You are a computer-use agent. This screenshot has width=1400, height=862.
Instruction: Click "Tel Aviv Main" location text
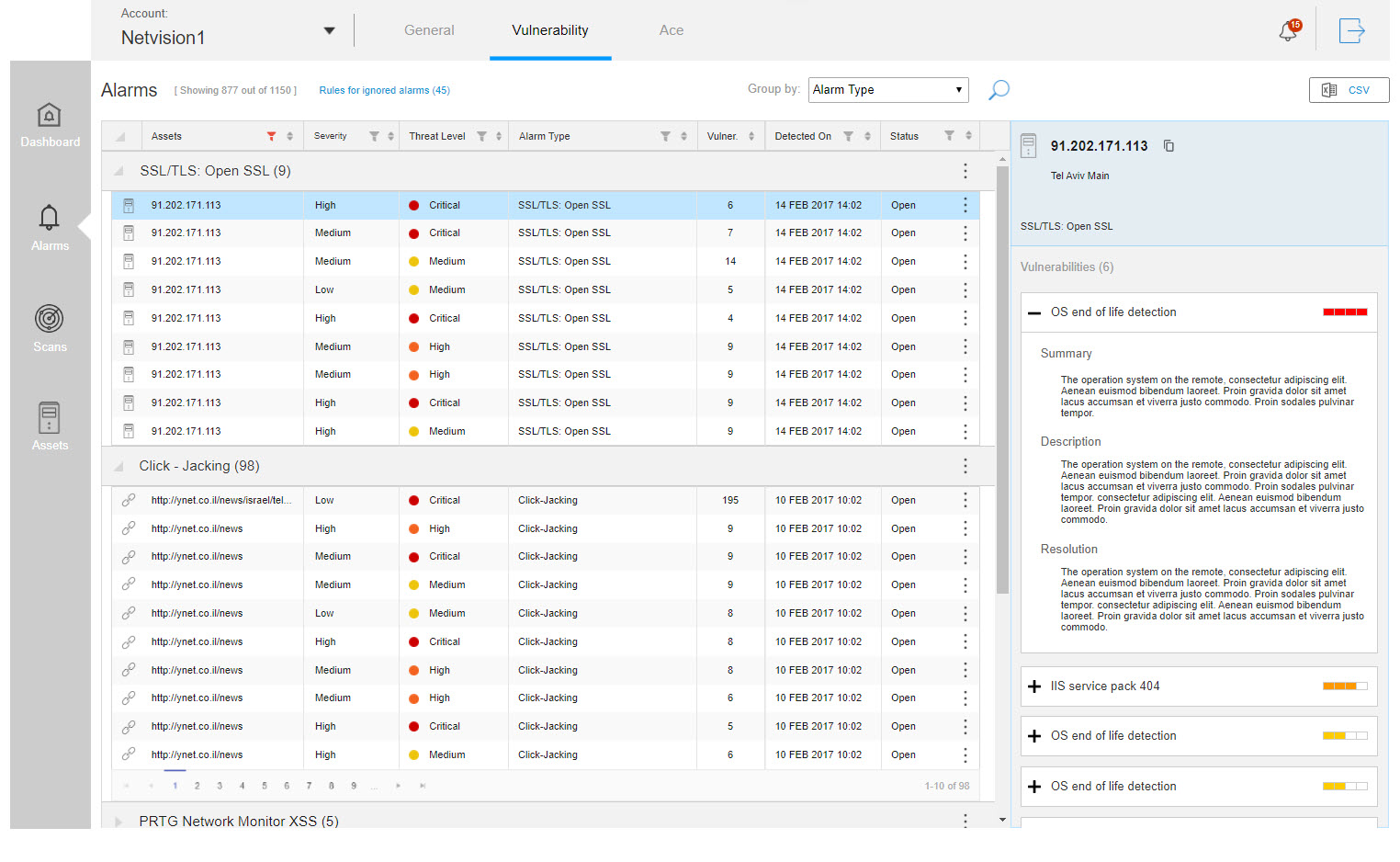(1079, 176)
